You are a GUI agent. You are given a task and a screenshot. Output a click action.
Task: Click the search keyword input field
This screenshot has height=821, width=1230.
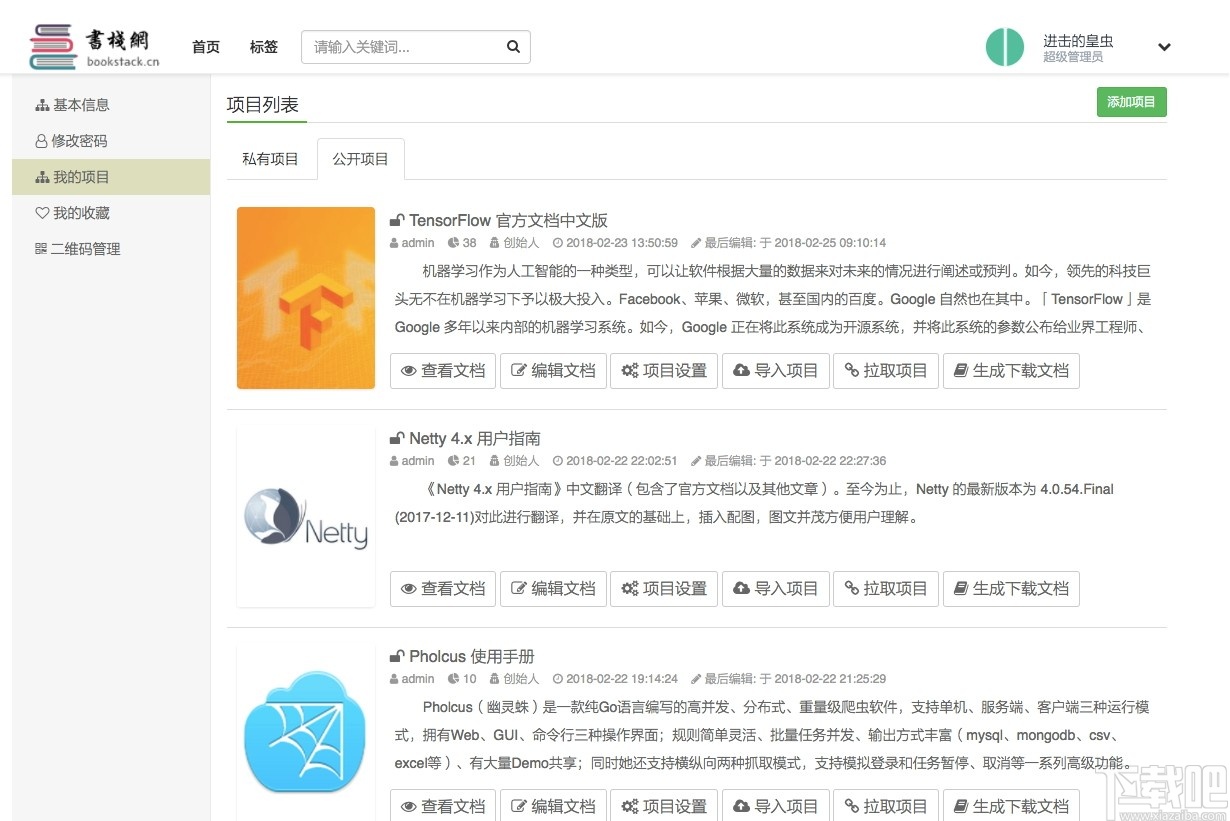tap(410, 47)
